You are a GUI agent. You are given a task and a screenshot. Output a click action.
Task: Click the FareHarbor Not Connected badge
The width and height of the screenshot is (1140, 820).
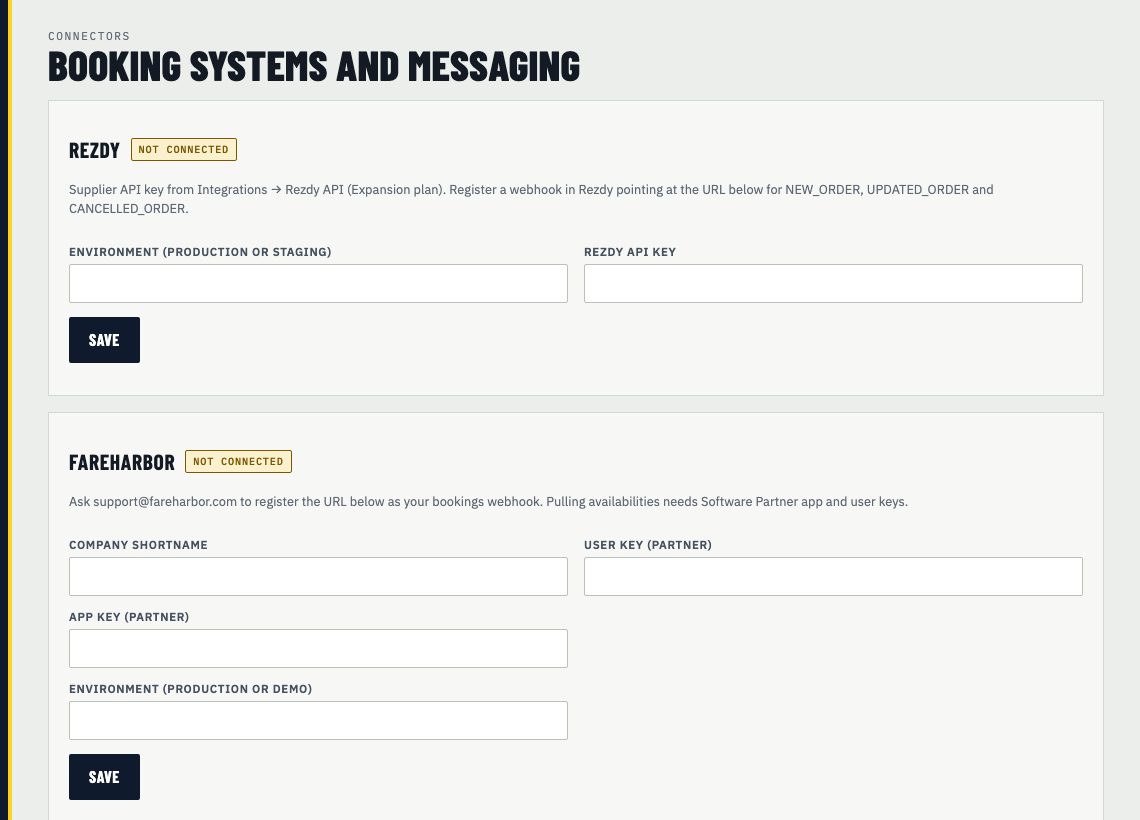pos(238,461)
